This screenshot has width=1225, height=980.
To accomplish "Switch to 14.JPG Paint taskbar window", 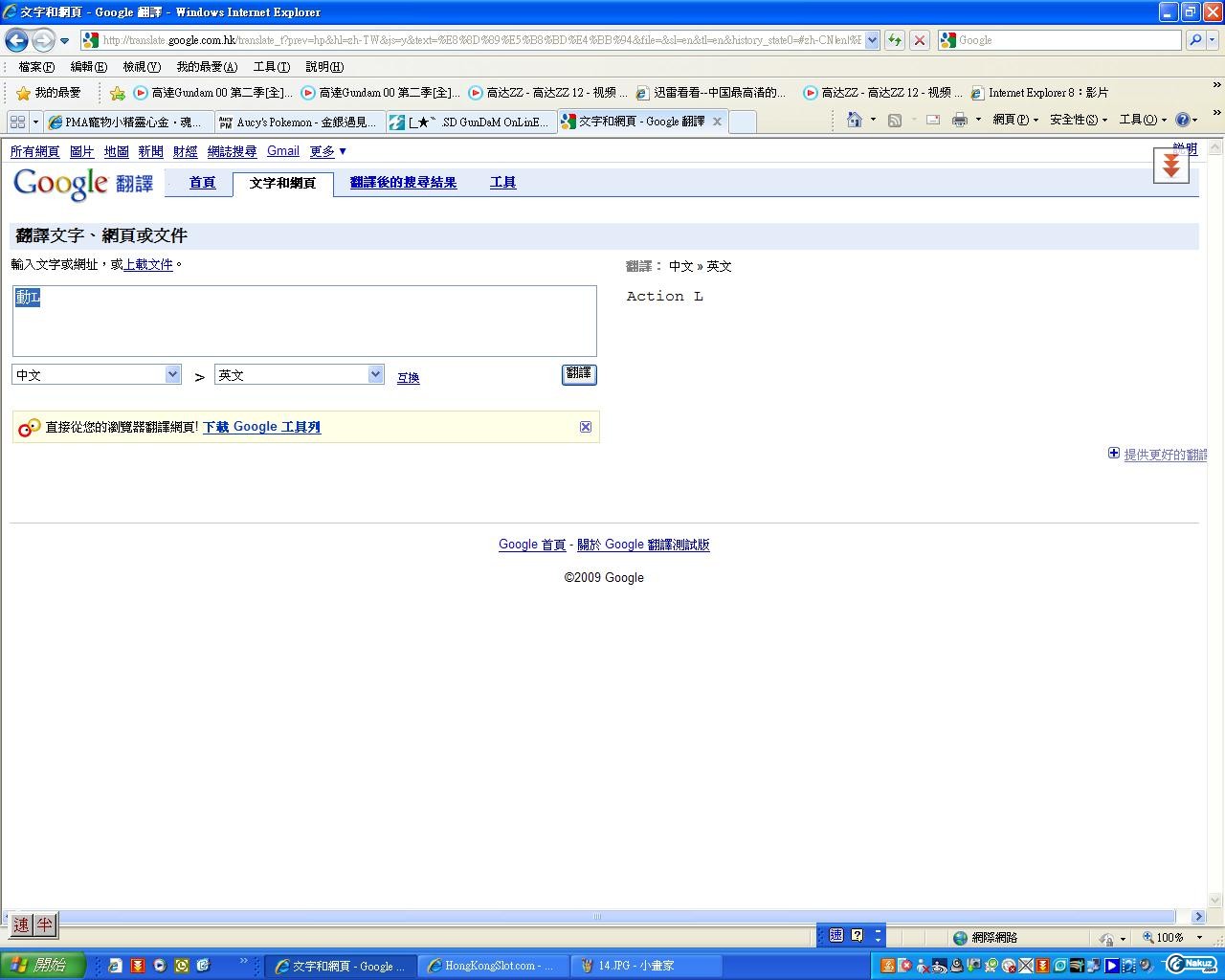I will [646, 966].
